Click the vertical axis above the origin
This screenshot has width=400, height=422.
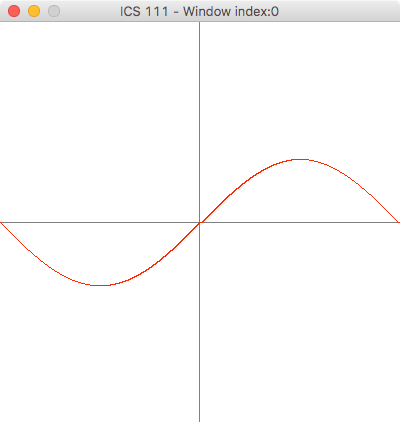tap(200, 122)
